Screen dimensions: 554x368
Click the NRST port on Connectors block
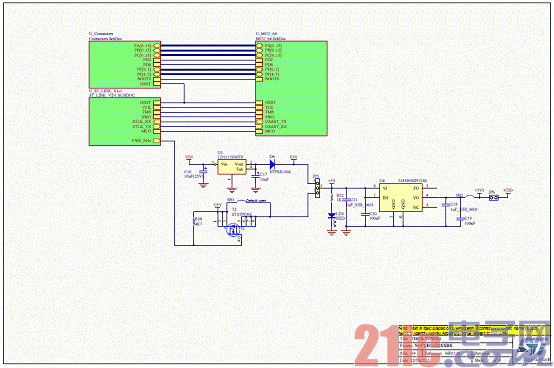pyautogui.click(x=157, y=84)
